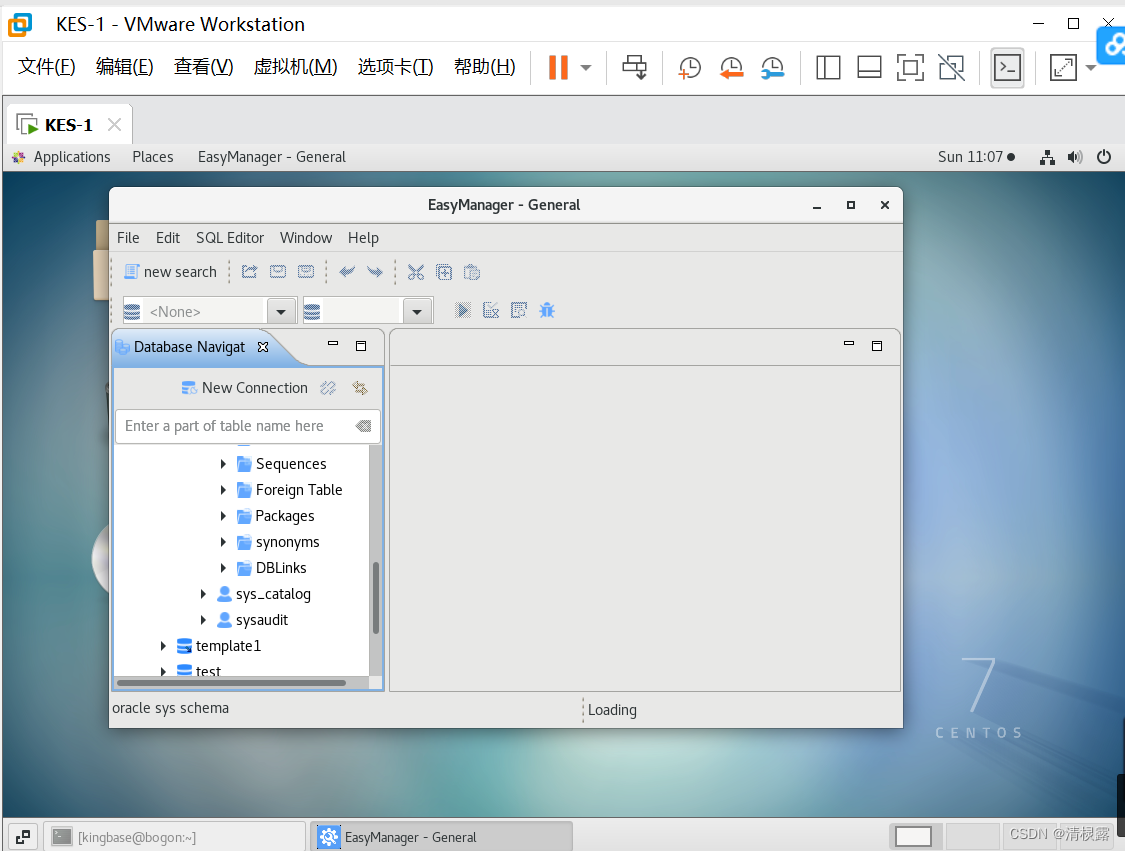This screenshot has width=1125, height=851.
Task: Select the KES-1 VM tab
Action: (x=69, y=125)
